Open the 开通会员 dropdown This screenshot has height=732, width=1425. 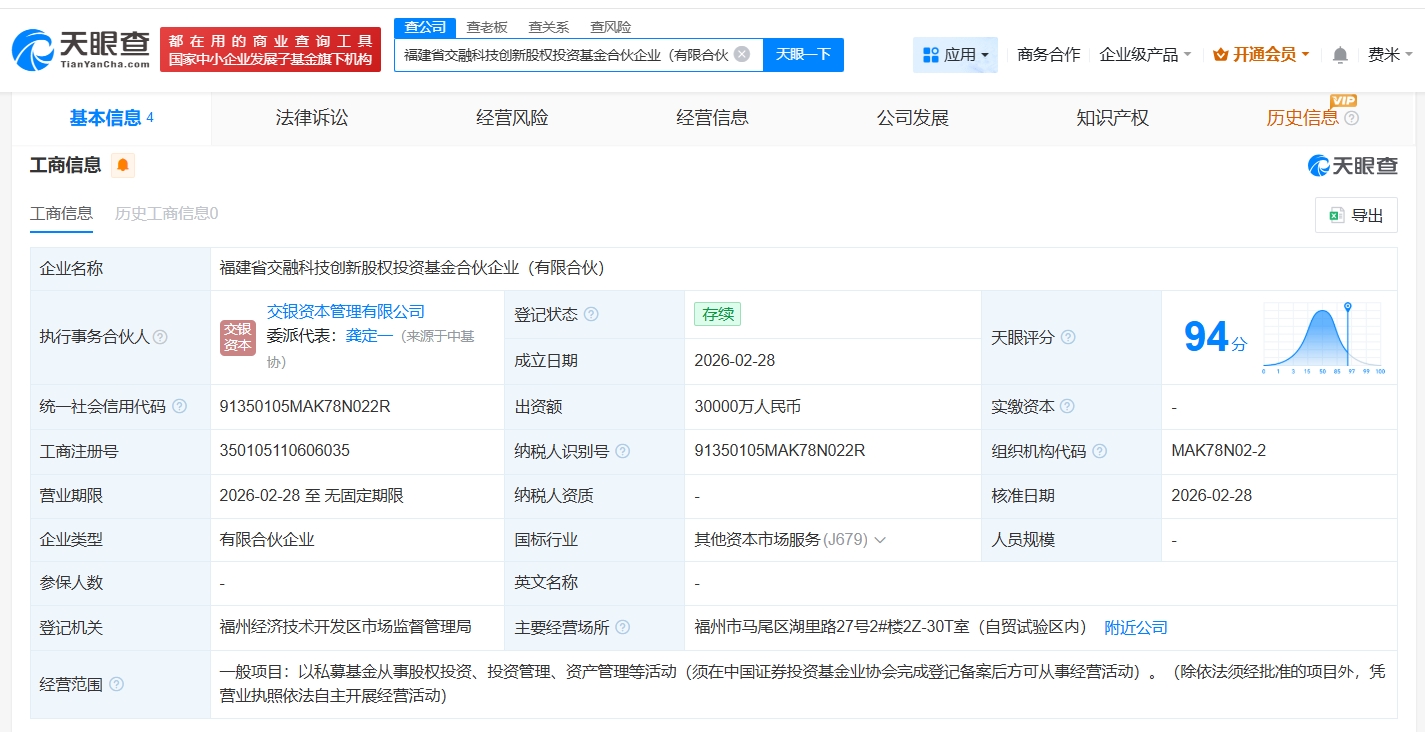[x=1261, y=55]
